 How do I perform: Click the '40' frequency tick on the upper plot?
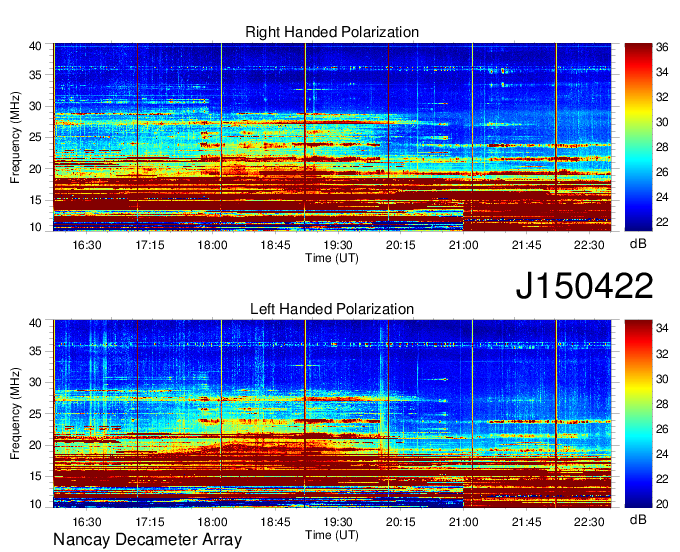click(35, 46)
